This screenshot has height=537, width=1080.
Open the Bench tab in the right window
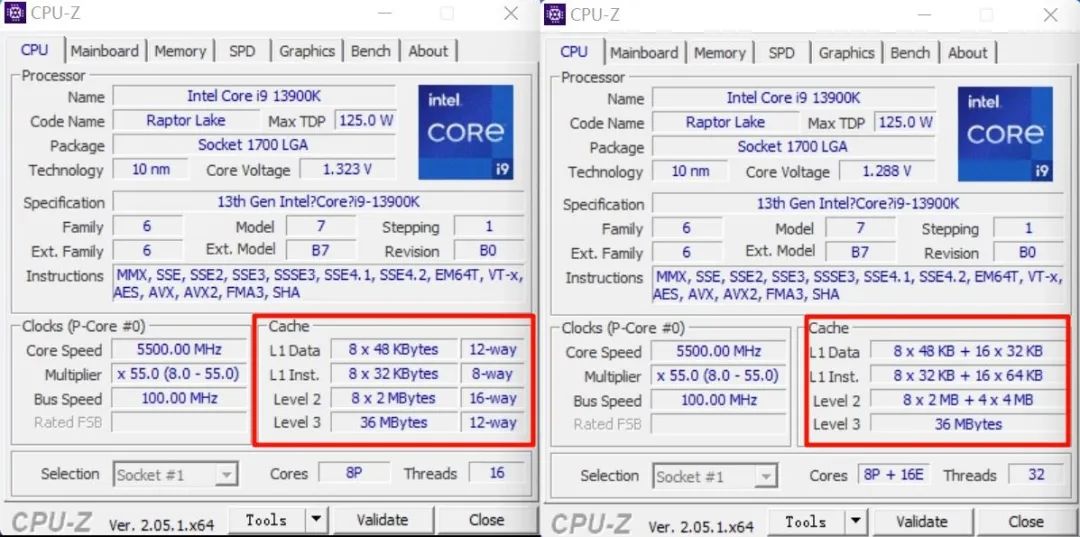(x=910, y=53)
